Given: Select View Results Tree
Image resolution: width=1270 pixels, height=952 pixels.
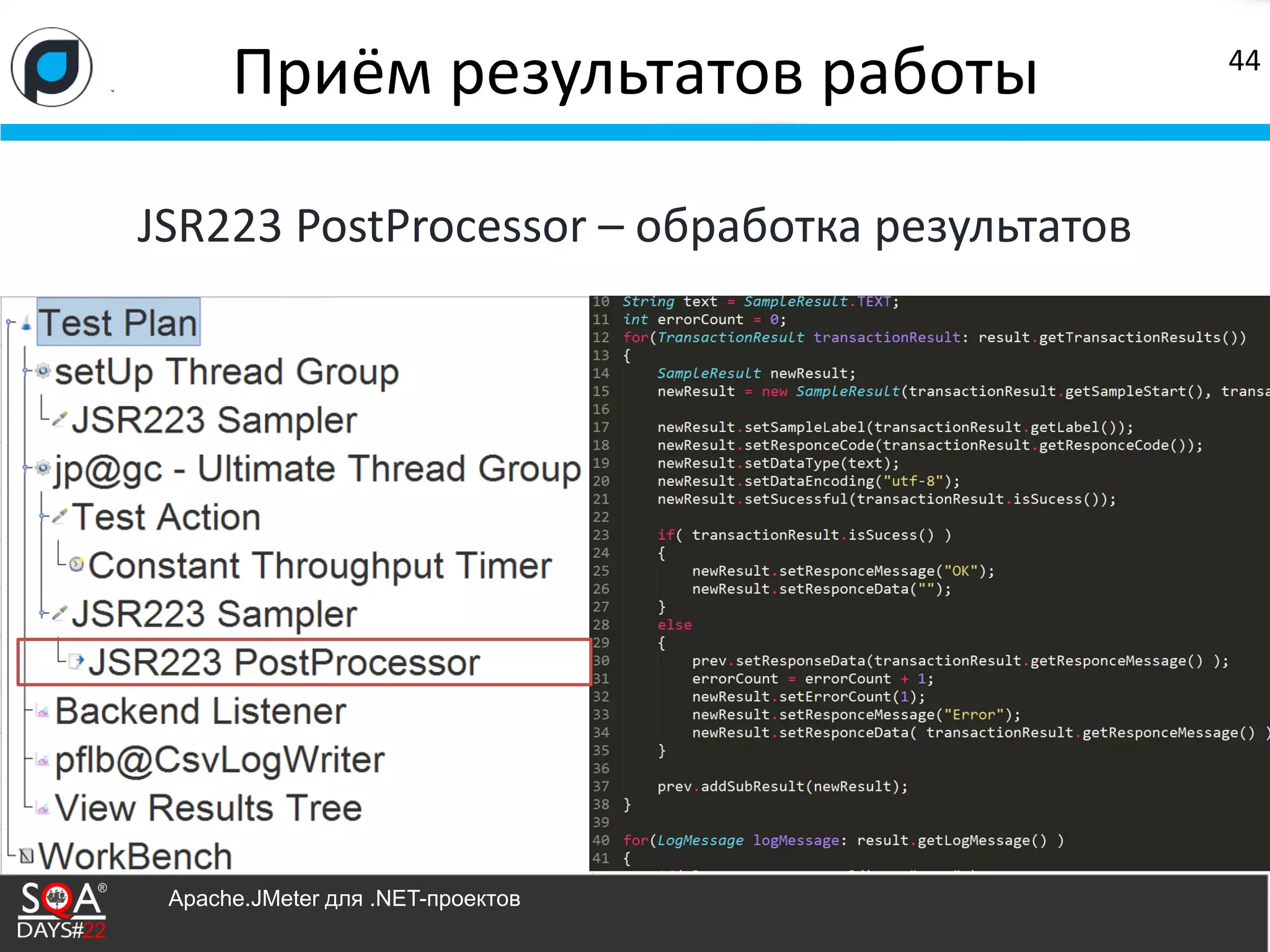Looking at the screenshot, I should [208, 808].
